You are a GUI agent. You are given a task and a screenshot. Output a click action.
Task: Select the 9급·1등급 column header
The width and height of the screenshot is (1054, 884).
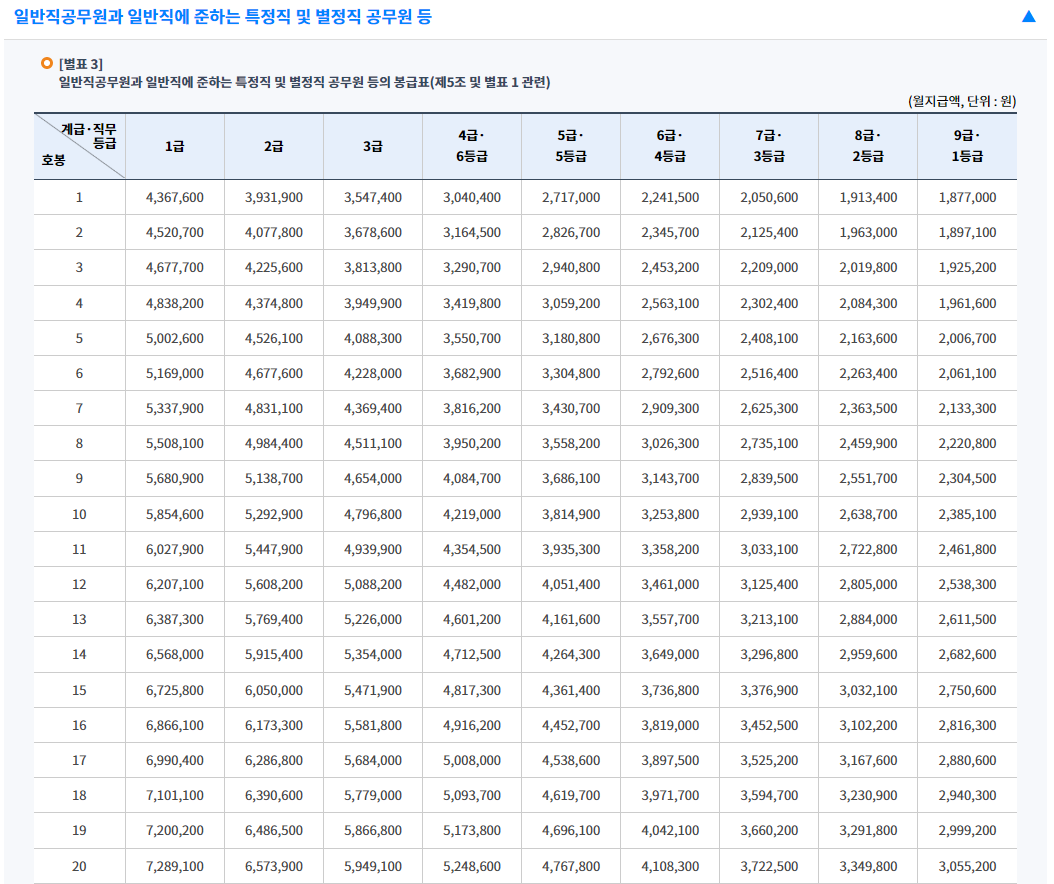[967, 146]
